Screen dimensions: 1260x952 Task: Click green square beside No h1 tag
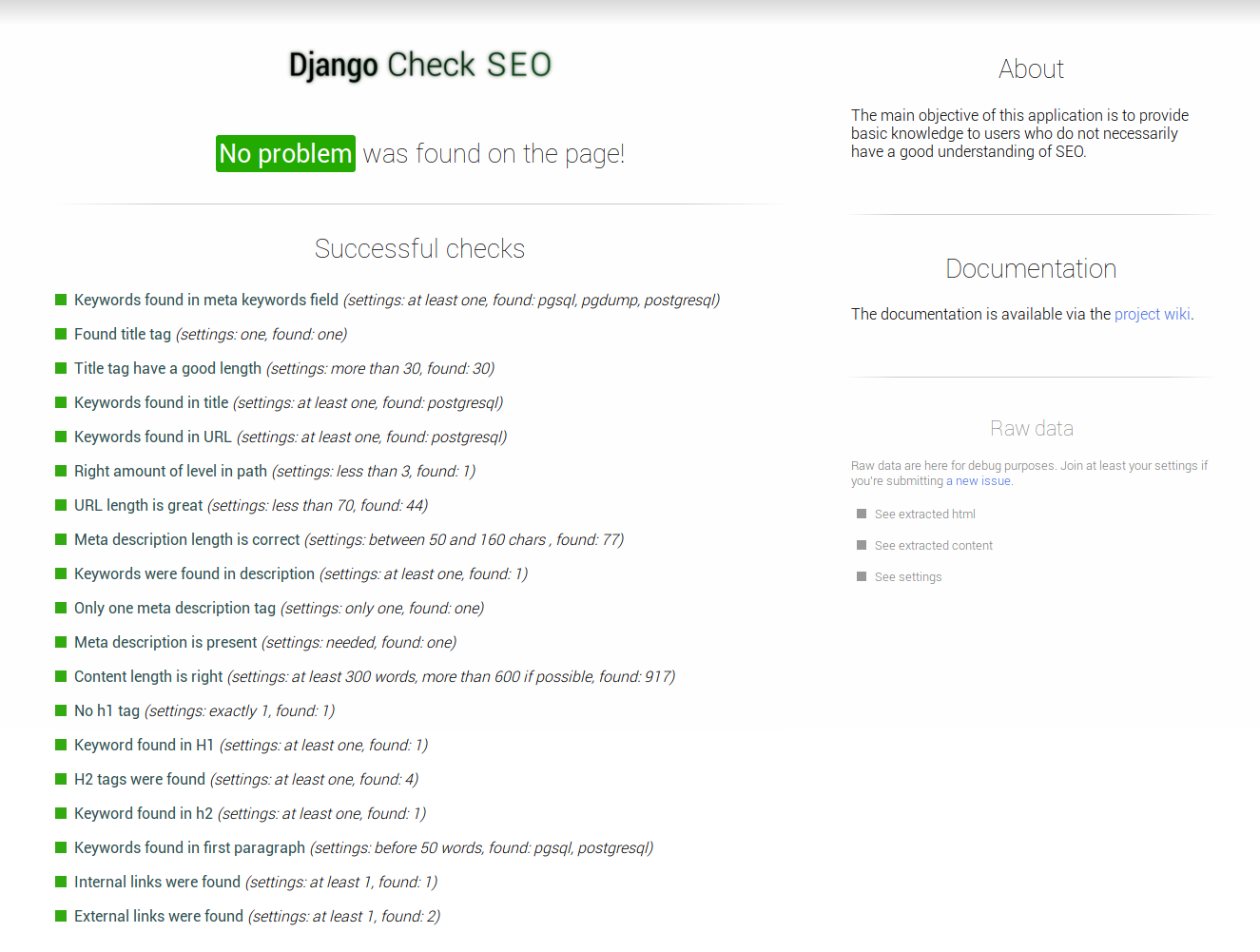point(61,710)
